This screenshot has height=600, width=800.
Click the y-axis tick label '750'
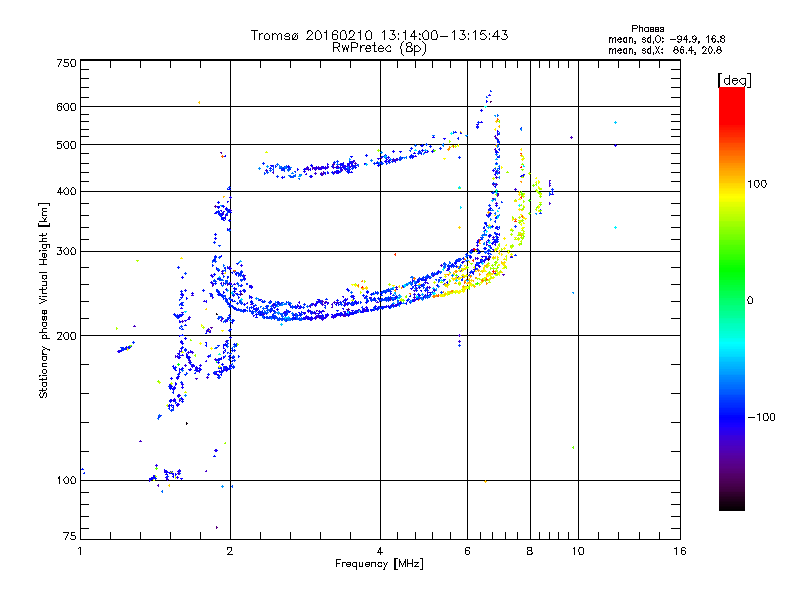pyautogui.click(x=67, y=63)
